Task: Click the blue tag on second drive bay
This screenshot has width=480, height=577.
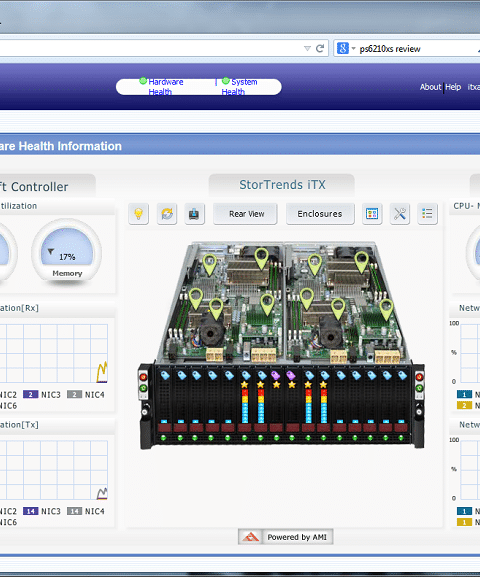Action: [x=181, y=375]
